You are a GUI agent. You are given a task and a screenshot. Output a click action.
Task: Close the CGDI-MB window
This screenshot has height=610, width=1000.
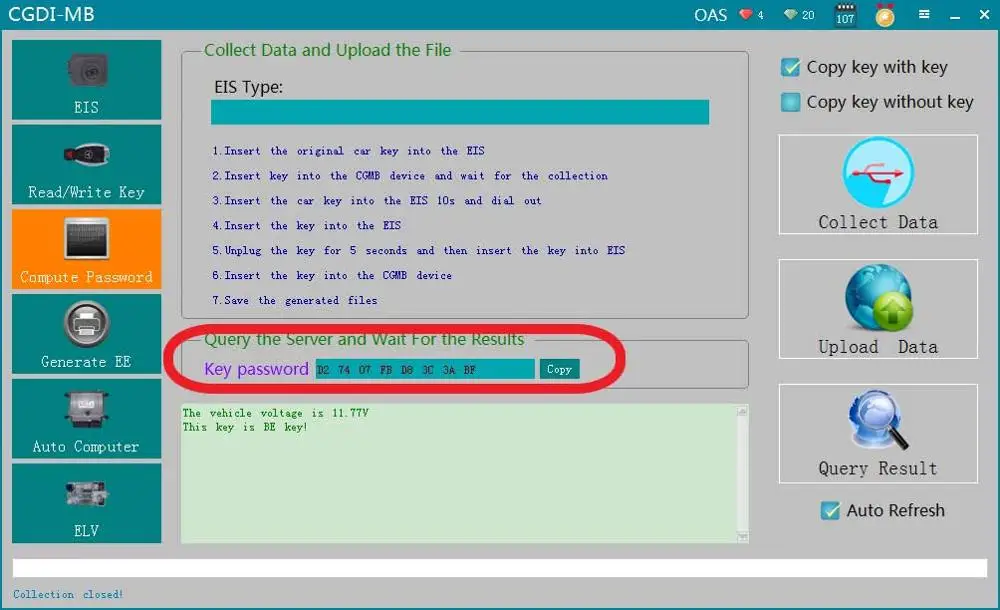(984, 14)
